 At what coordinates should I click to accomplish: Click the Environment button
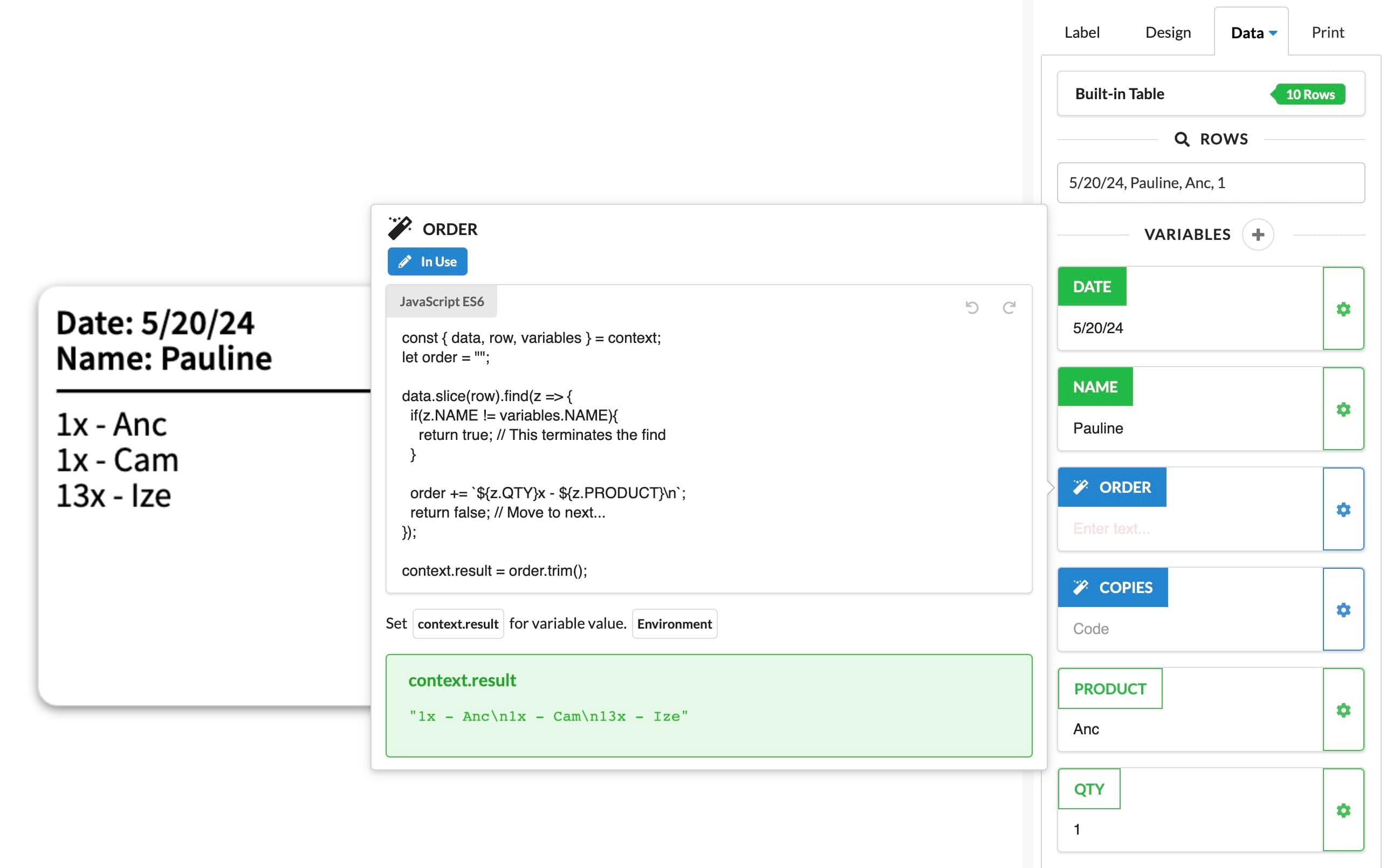674,623
